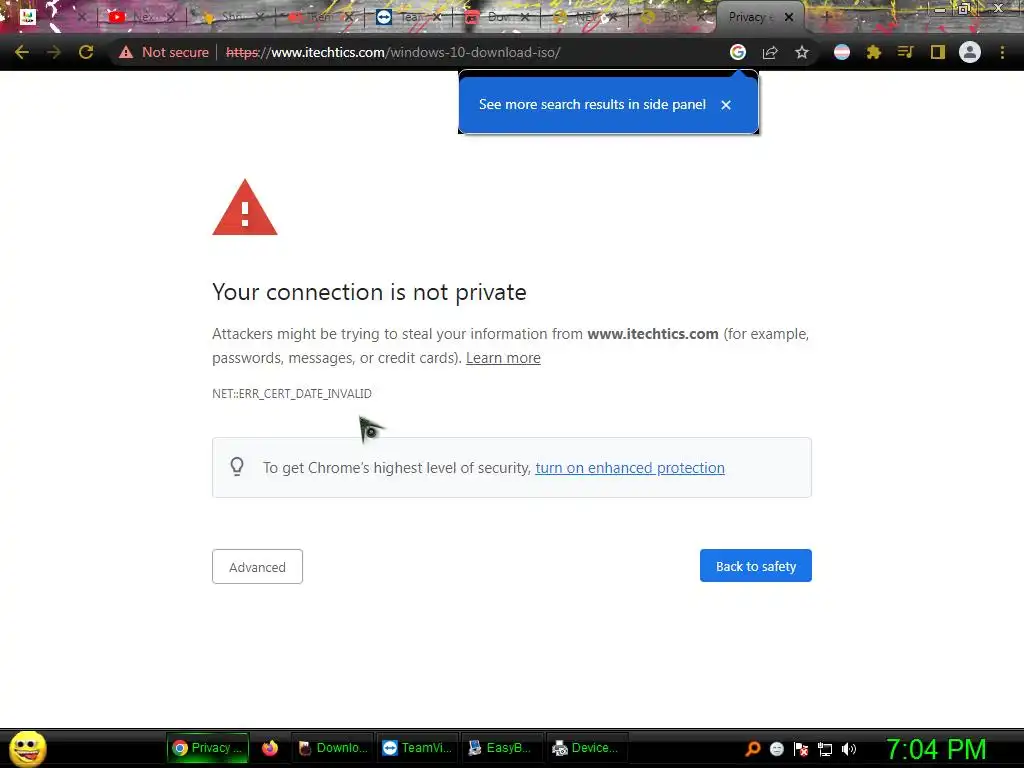This screenshot has height=768, width=1024.
Task: Close the Privacy error tab
Action: point(789,17)
